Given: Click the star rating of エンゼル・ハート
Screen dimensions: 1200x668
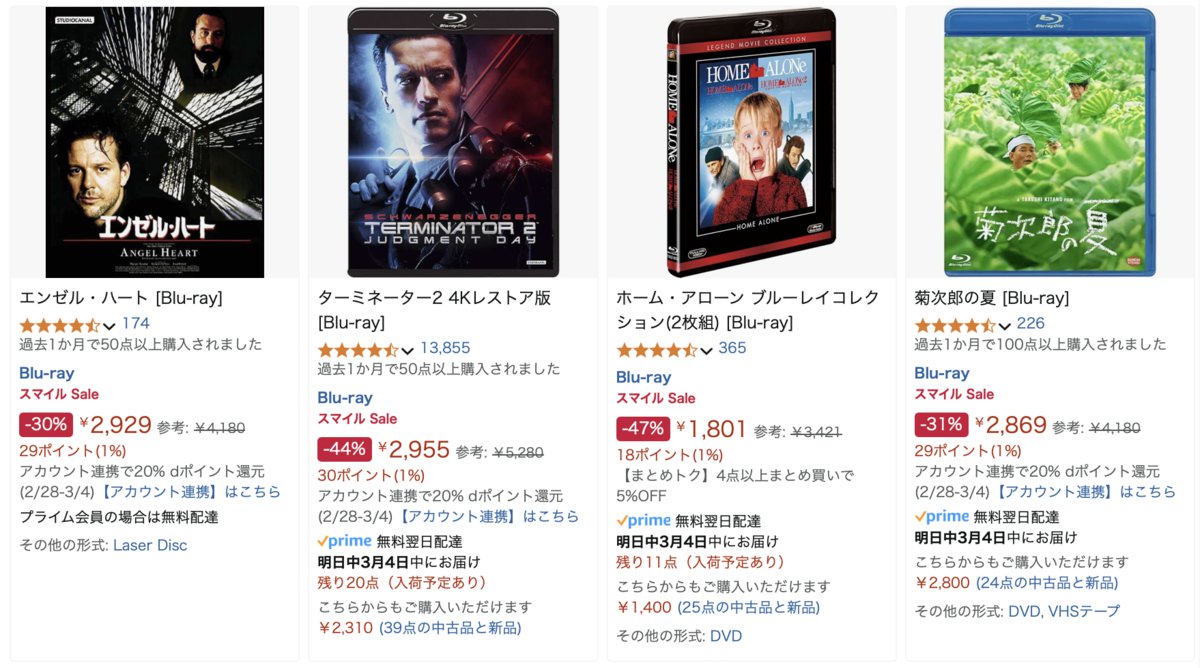Looking at the screenshot, I should point(60,325).
